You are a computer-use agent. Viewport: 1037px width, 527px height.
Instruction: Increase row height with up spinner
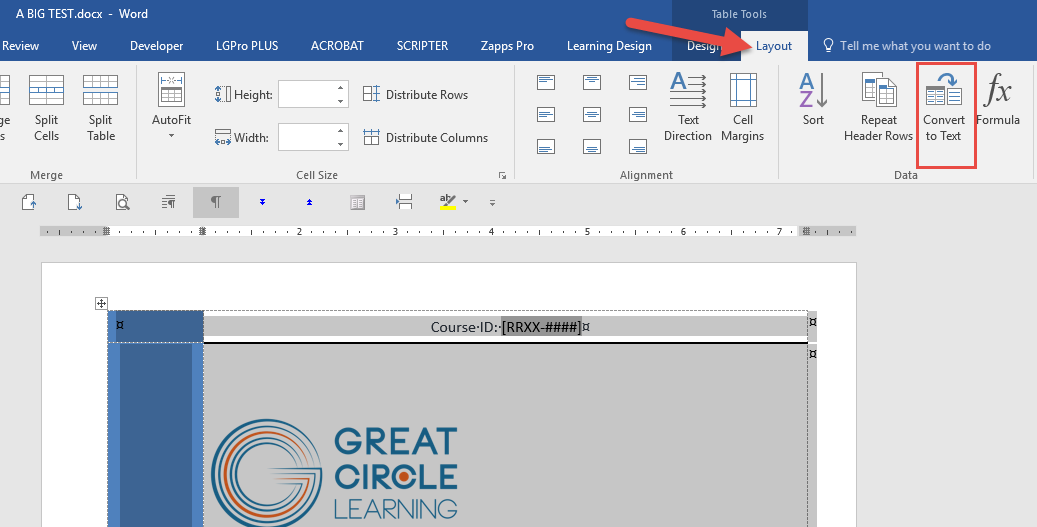(x=341, y=88)
